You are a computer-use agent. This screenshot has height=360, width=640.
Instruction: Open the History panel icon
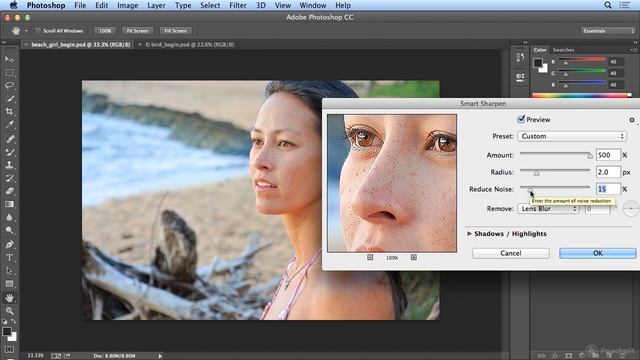520,57
